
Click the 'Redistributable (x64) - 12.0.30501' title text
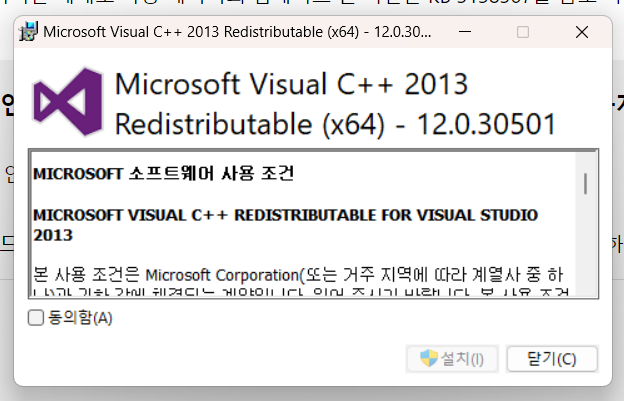pos(335,124)
